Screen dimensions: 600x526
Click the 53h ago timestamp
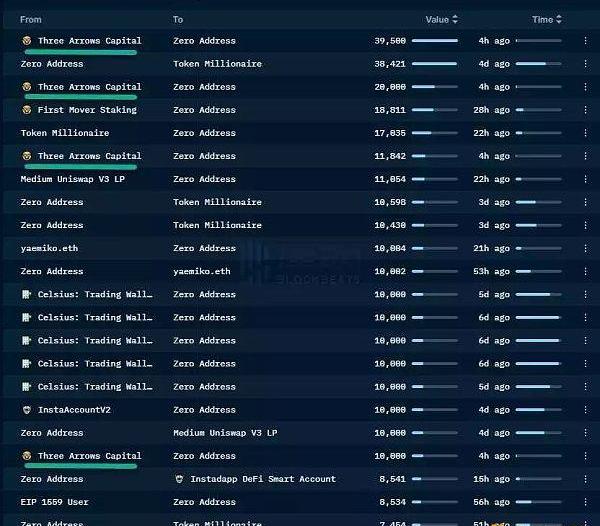(493, 271)
